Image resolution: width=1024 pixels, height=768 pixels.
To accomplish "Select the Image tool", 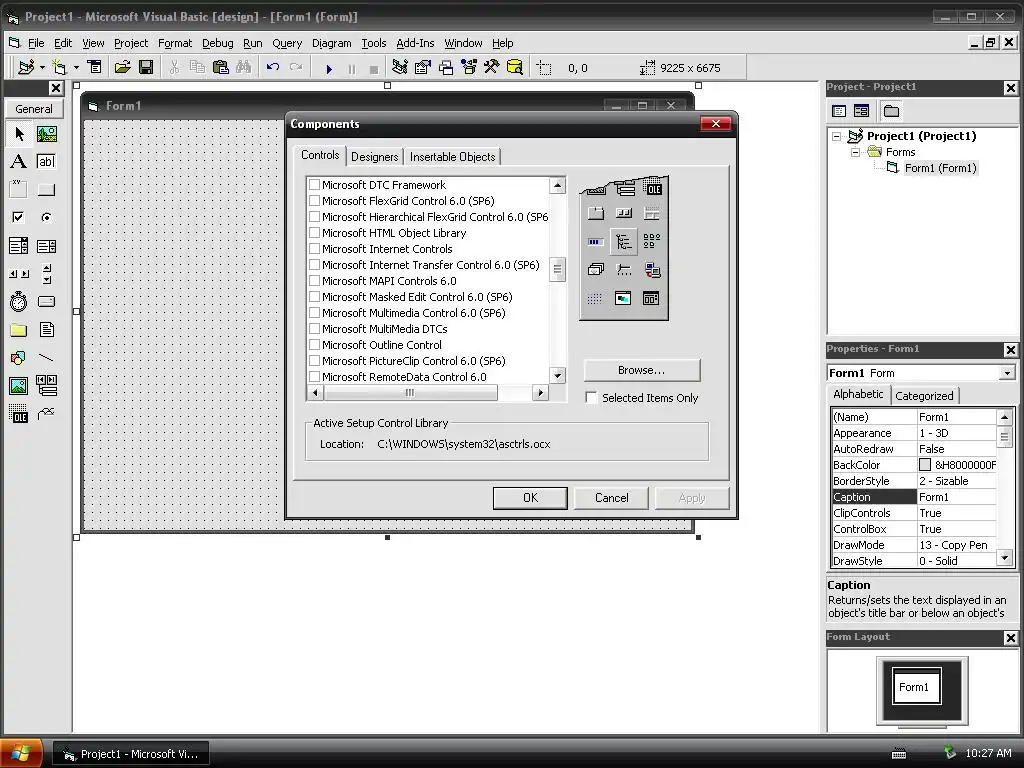I will pos(19,385).
